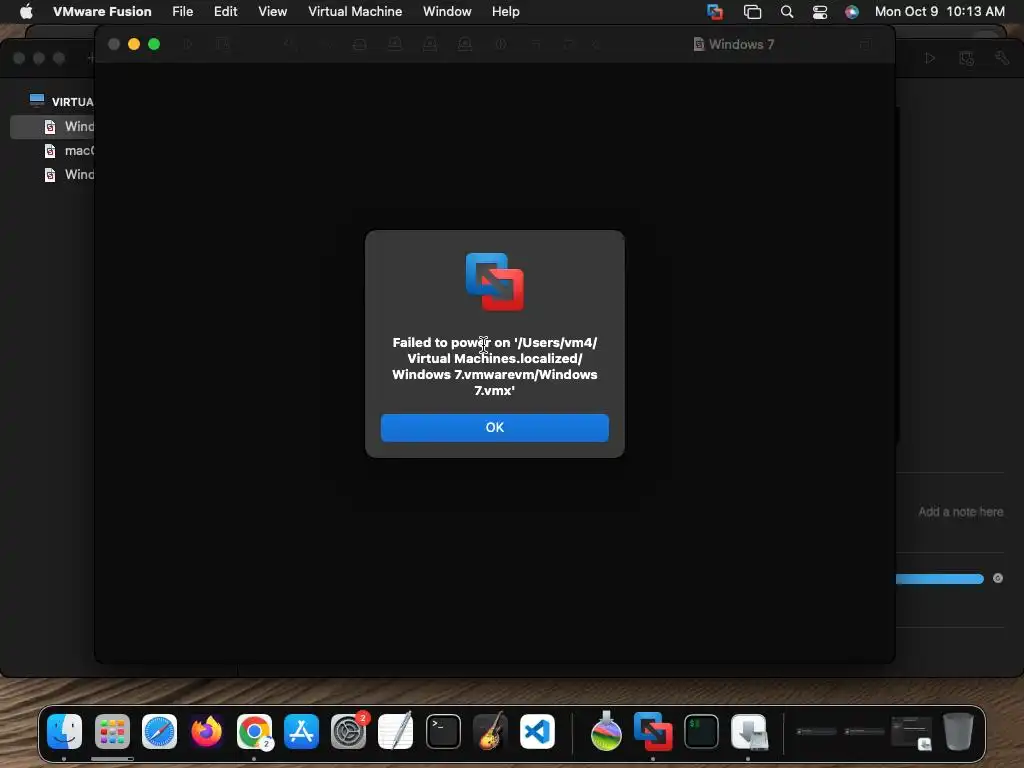
Task: Click the Windows 7 title in the title bar
Action: point(734,44)
